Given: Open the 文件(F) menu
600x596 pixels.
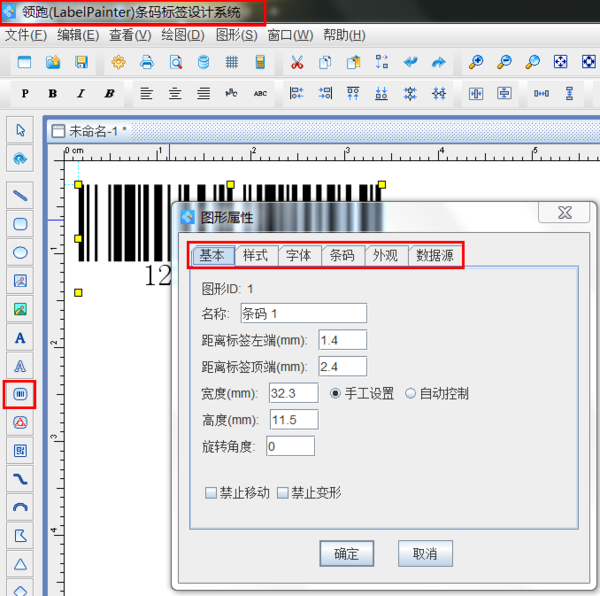Looking at the screenshot, I should [x=26, y=35].
